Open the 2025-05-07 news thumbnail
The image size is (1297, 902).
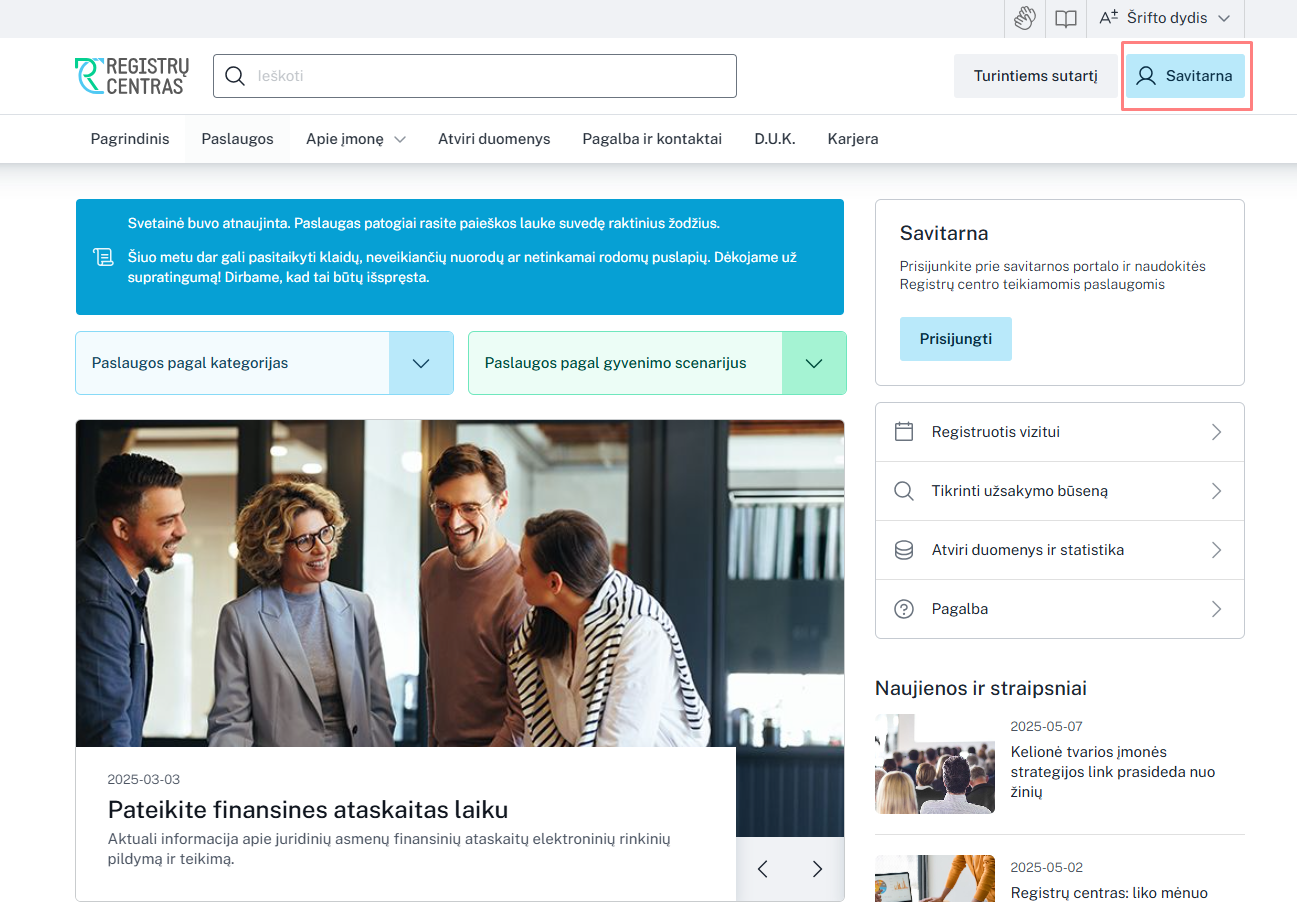[935, 764]
